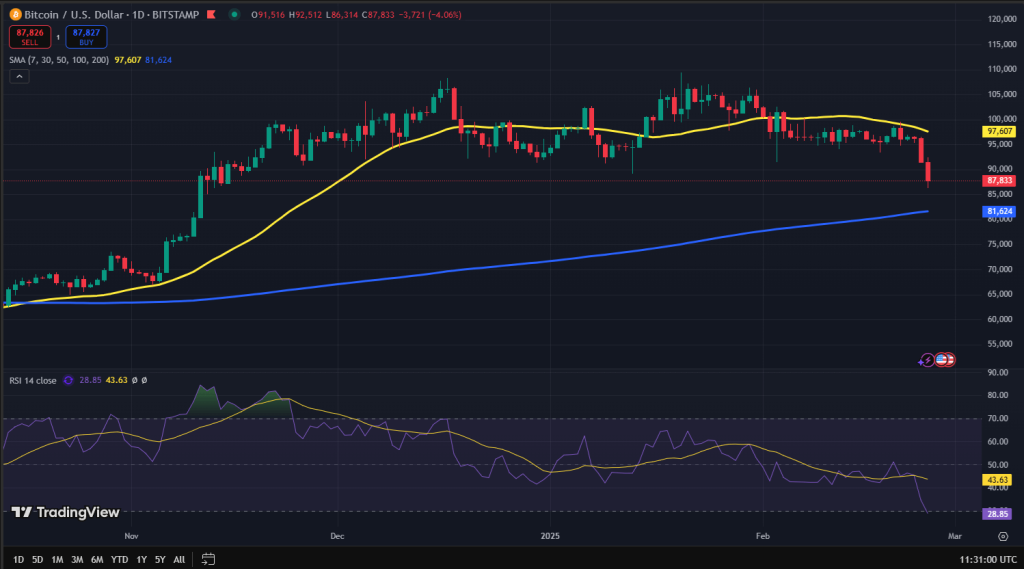Click yellow 97,607 label on price axis
Screen dimensions: 1024x569
[x=999, y=131]
